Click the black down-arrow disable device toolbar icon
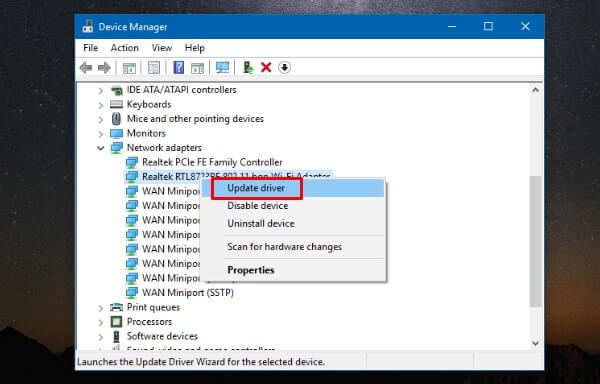The image size is (600, 384). [284, 68]
